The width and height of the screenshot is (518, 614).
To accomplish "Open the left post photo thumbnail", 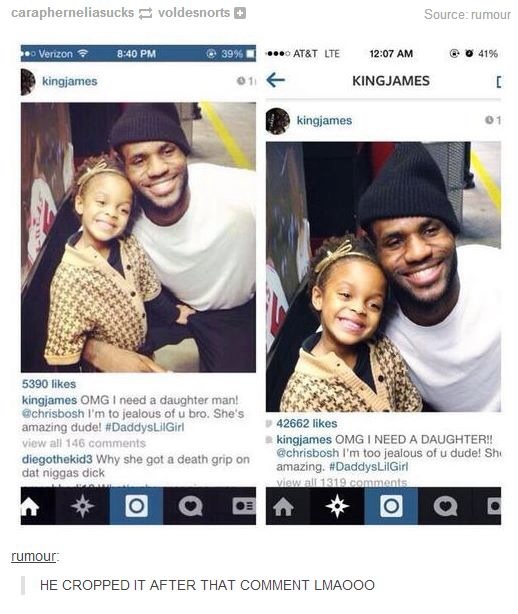I will tap(138, 237).
